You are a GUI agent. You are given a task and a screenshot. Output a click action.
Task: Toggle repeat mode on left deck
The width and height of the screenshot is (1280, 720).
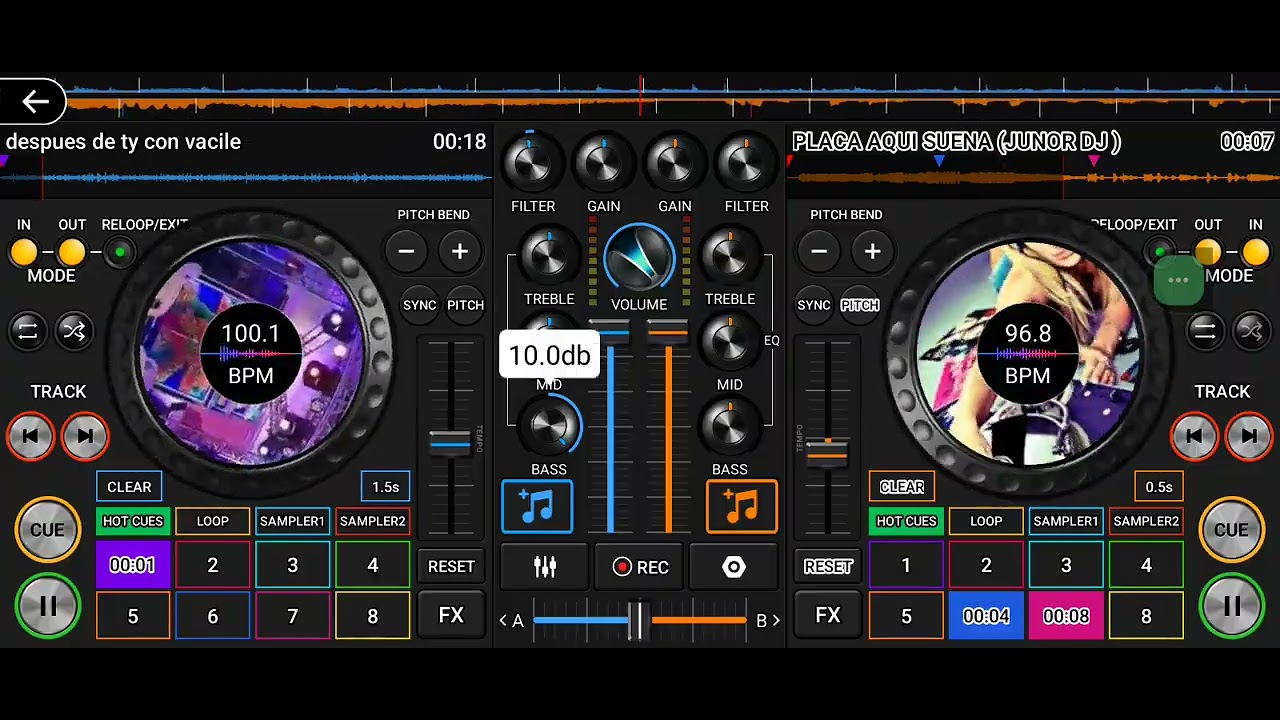(27, 331)
